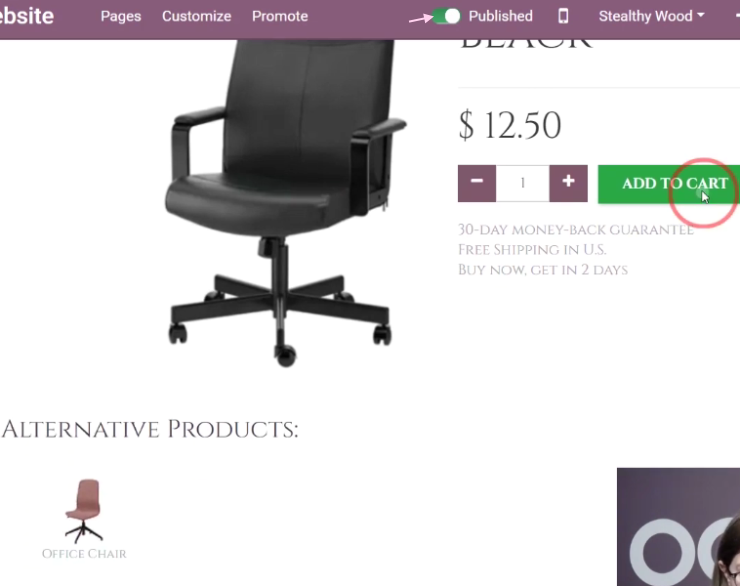Click the Free Shipping in U.S. line
This screenshot has height=586, width=740.
pos(532,250)
